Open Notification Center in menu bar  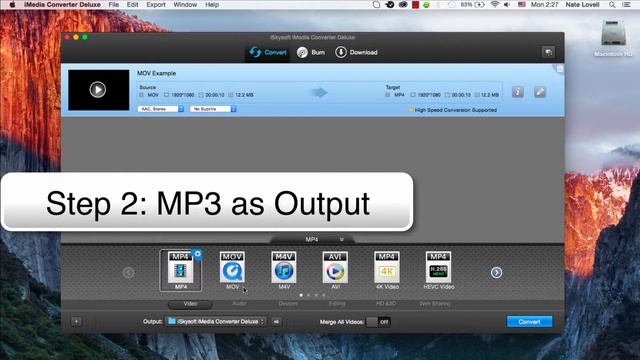pos(627,4)
